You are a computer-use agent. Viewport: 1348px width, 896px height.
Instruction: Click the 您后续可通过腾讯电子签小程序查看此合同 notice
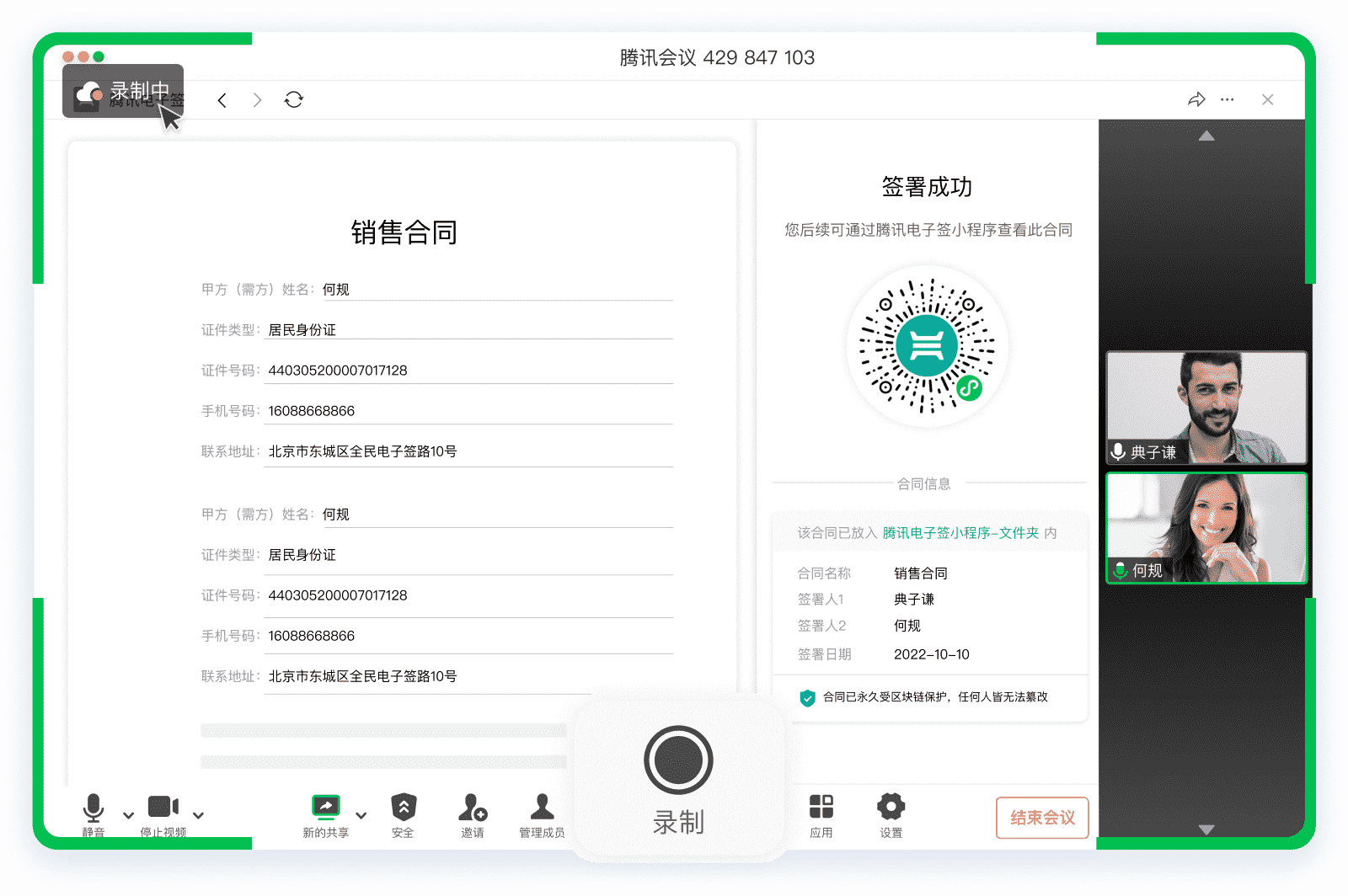coord(928,230)
